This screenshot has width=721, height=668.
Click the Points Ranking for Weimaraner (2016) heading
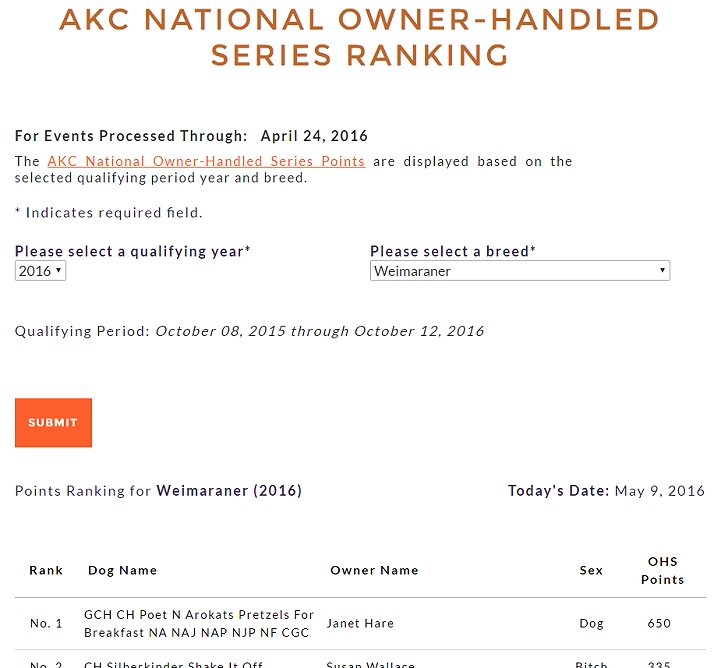coord(159,491)
